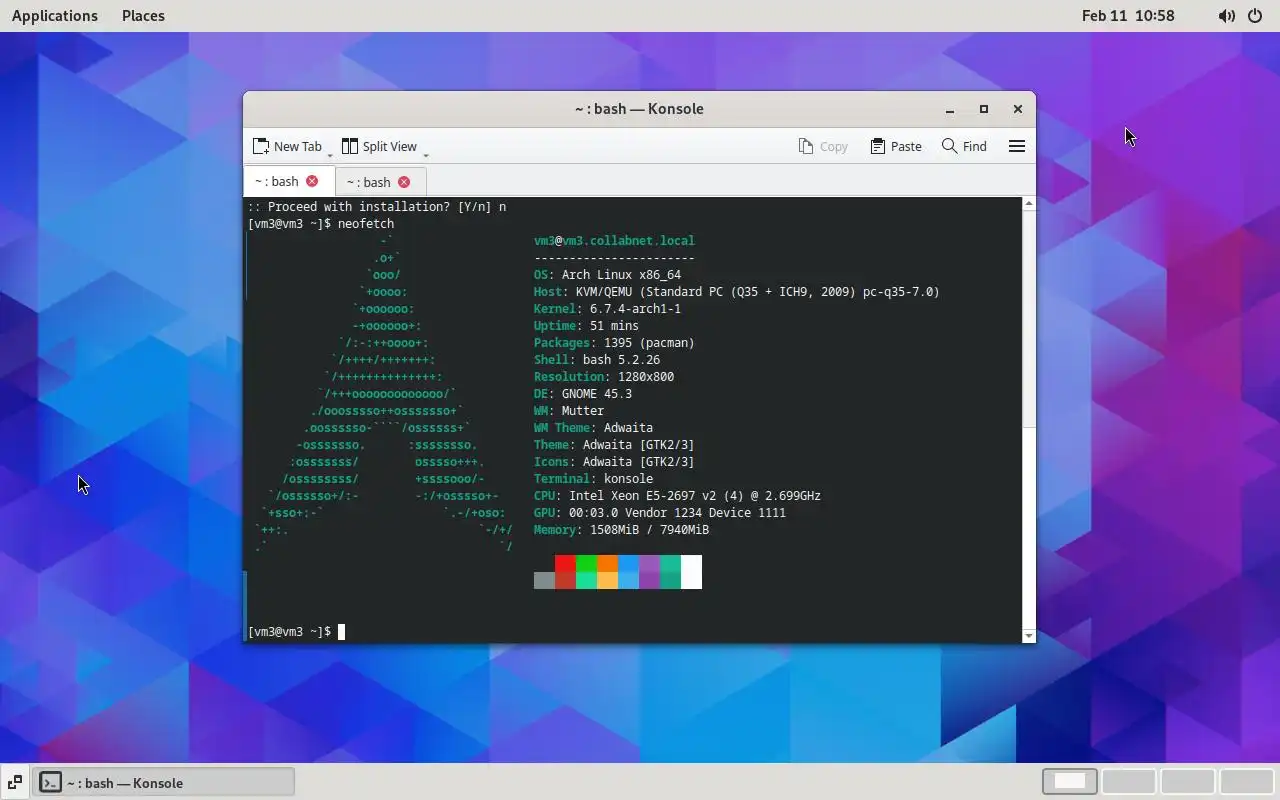Close the Konsole window
1280x800 pixels.
[1018, 109]
